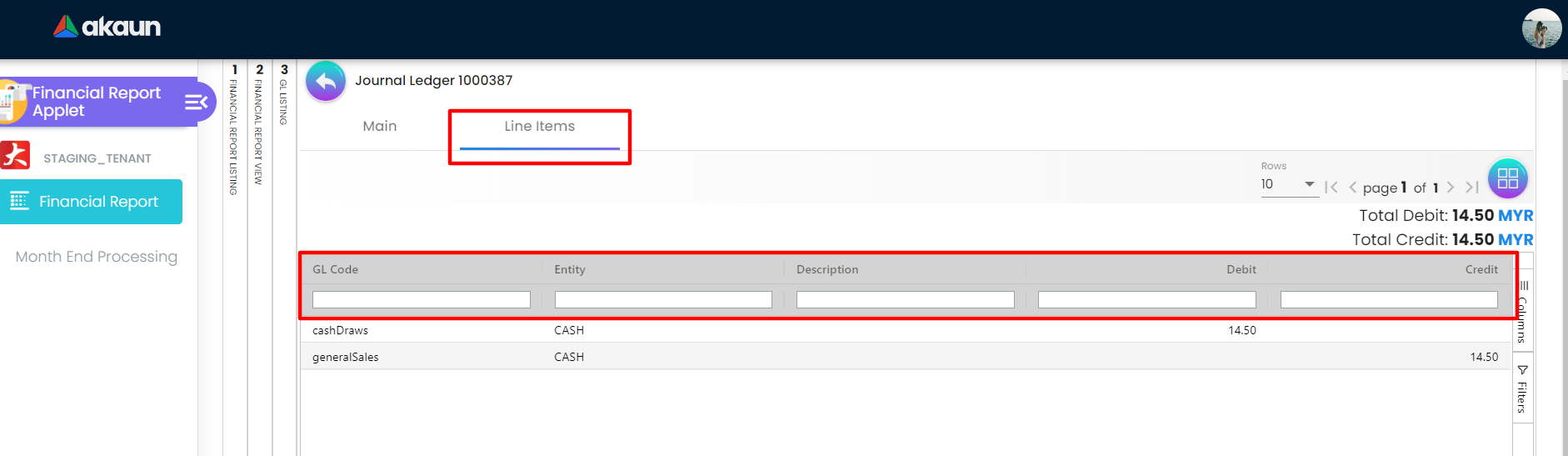1568x456 pixels.
Task: Open the Filters side panel
Action: click(x=1522, y=388)
